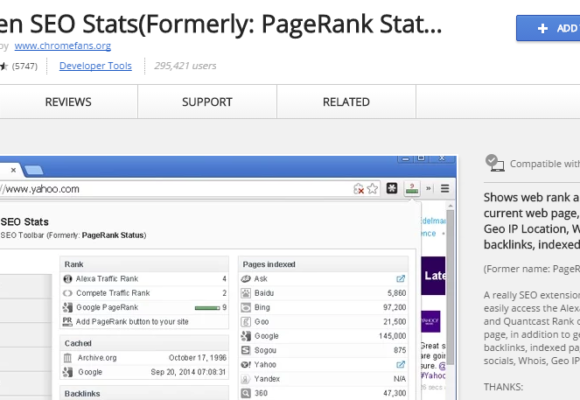
Task: Click the Google PageRank green bar
Action: point(207,308)
